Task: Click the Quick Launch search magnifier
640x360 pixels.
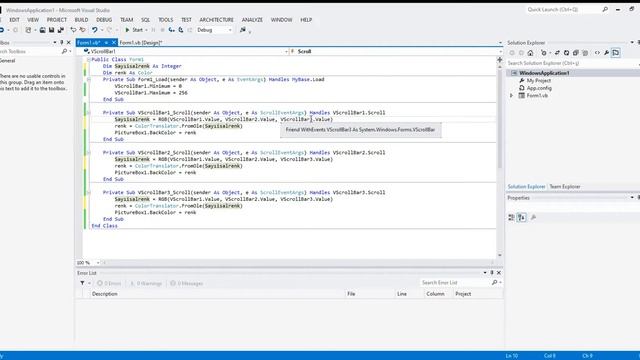Action: click(605, 9)
